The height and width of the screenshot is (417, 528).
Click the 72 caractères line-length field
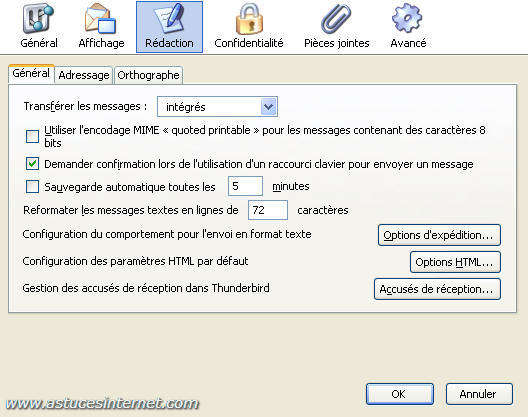pos(268,210)
